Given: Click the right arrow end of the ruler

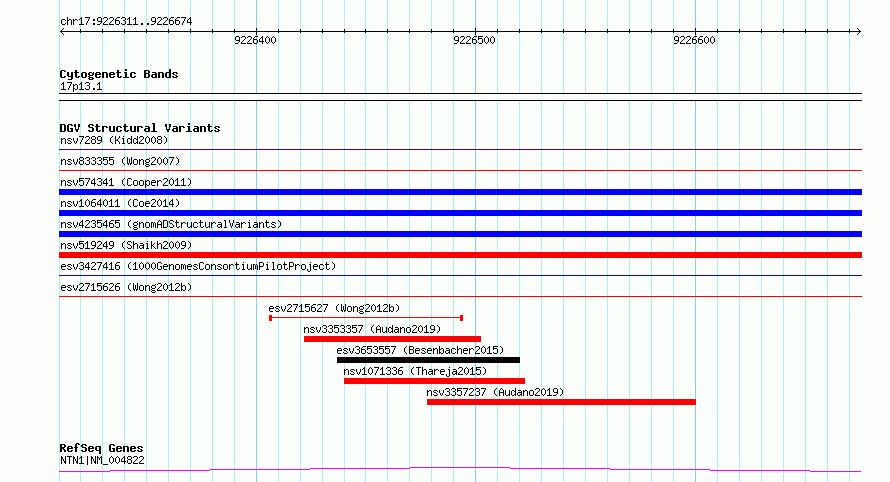Looking at the screenshot, I should click(858, 31).
